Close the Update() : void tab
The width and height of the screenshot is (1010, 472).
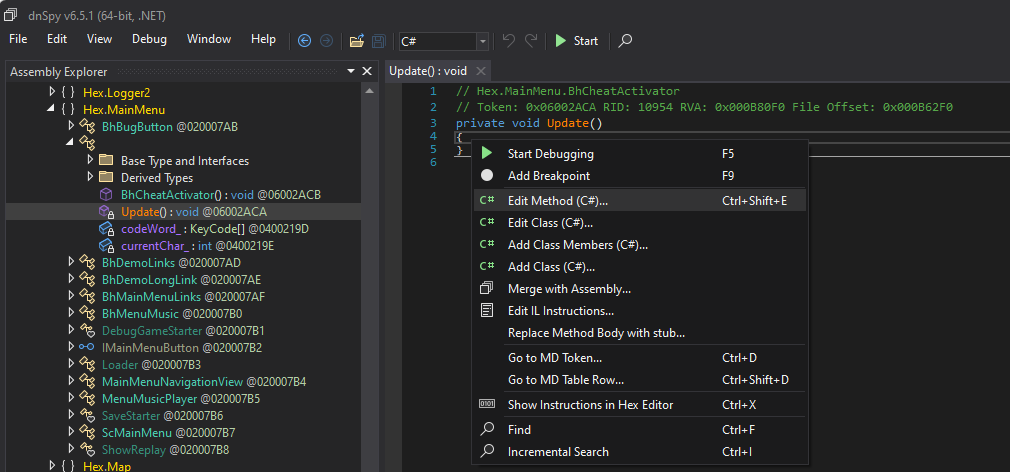(x=480, y=71)
